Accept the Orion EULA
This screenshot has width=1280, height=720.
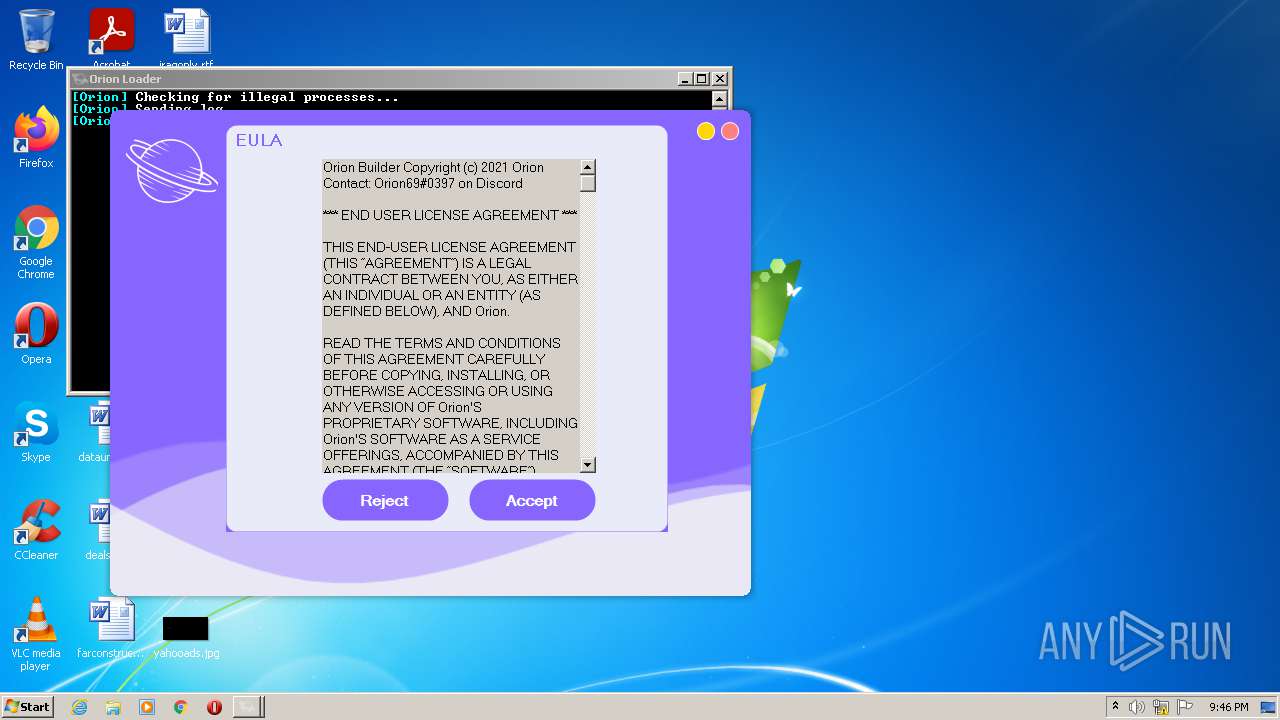(x=532, y=500)
